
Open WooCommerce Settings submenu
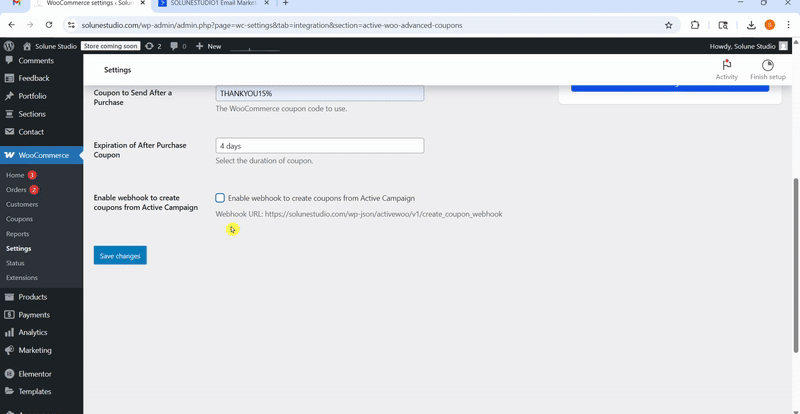18,249
